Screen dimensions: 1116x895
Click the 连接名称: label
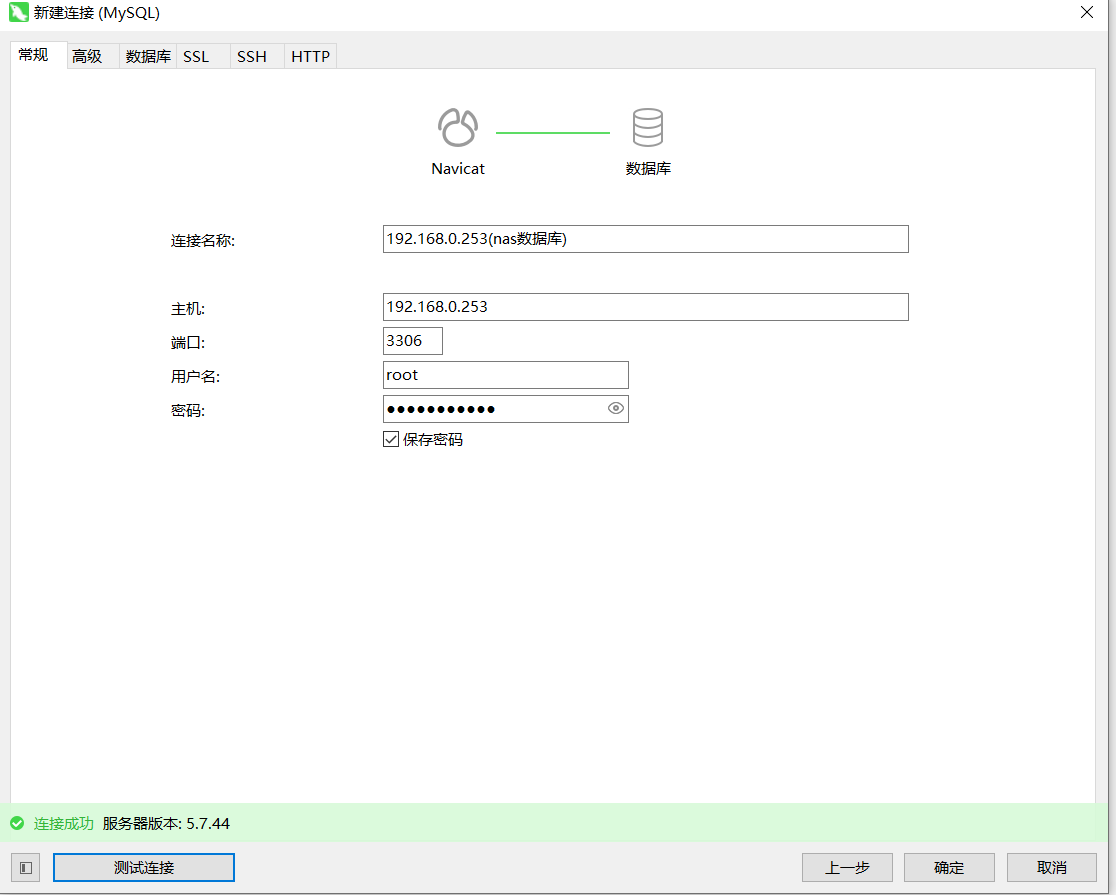click(x=203, y=241)
